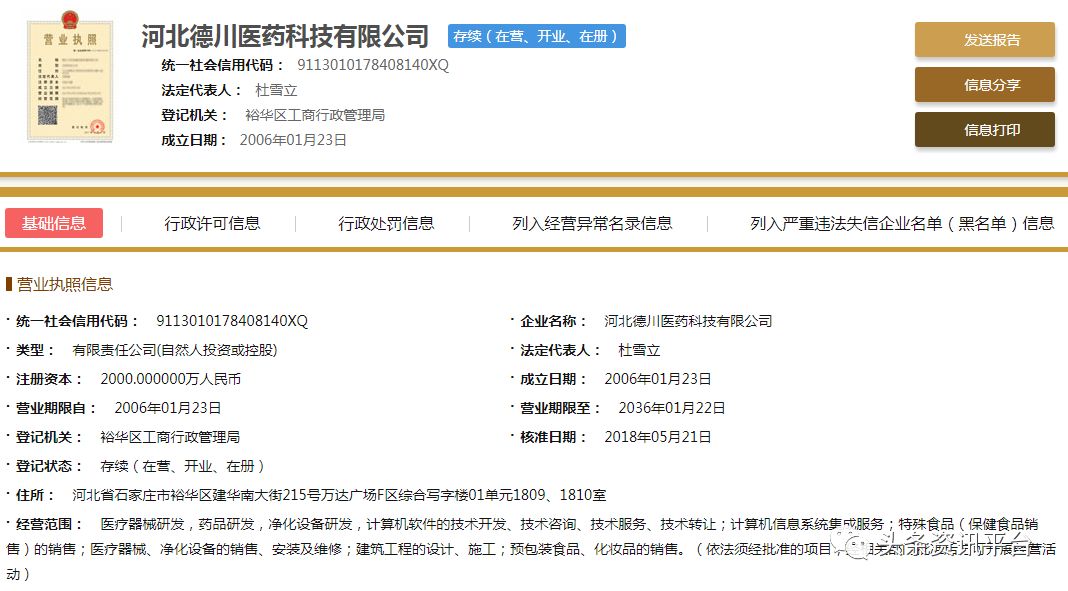
Task: Click the company name heading 河北德川医药科技有限公司
Action: 285,37
